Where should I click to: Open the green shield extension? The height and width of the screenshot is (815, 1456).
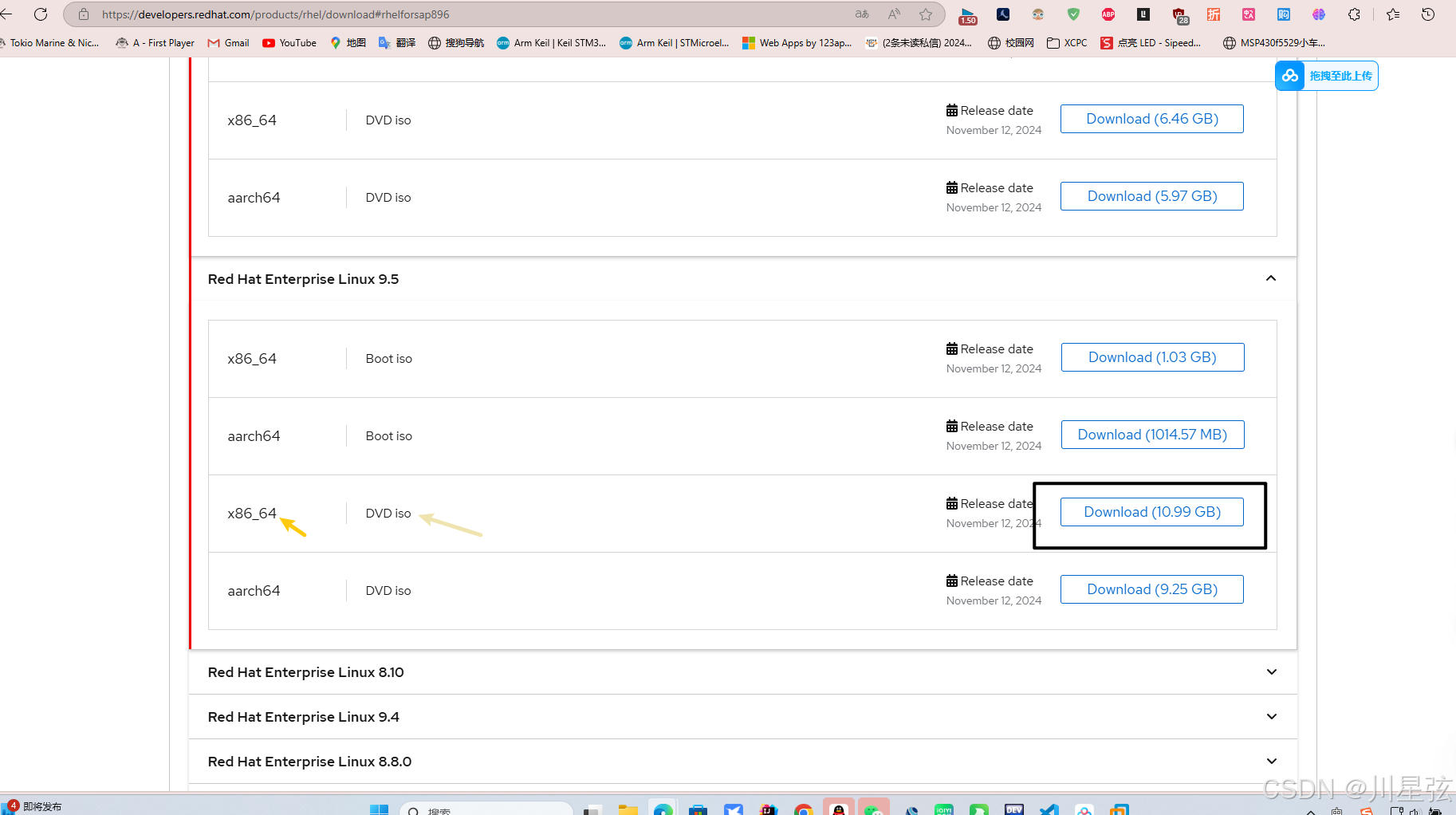point(1073,14)
